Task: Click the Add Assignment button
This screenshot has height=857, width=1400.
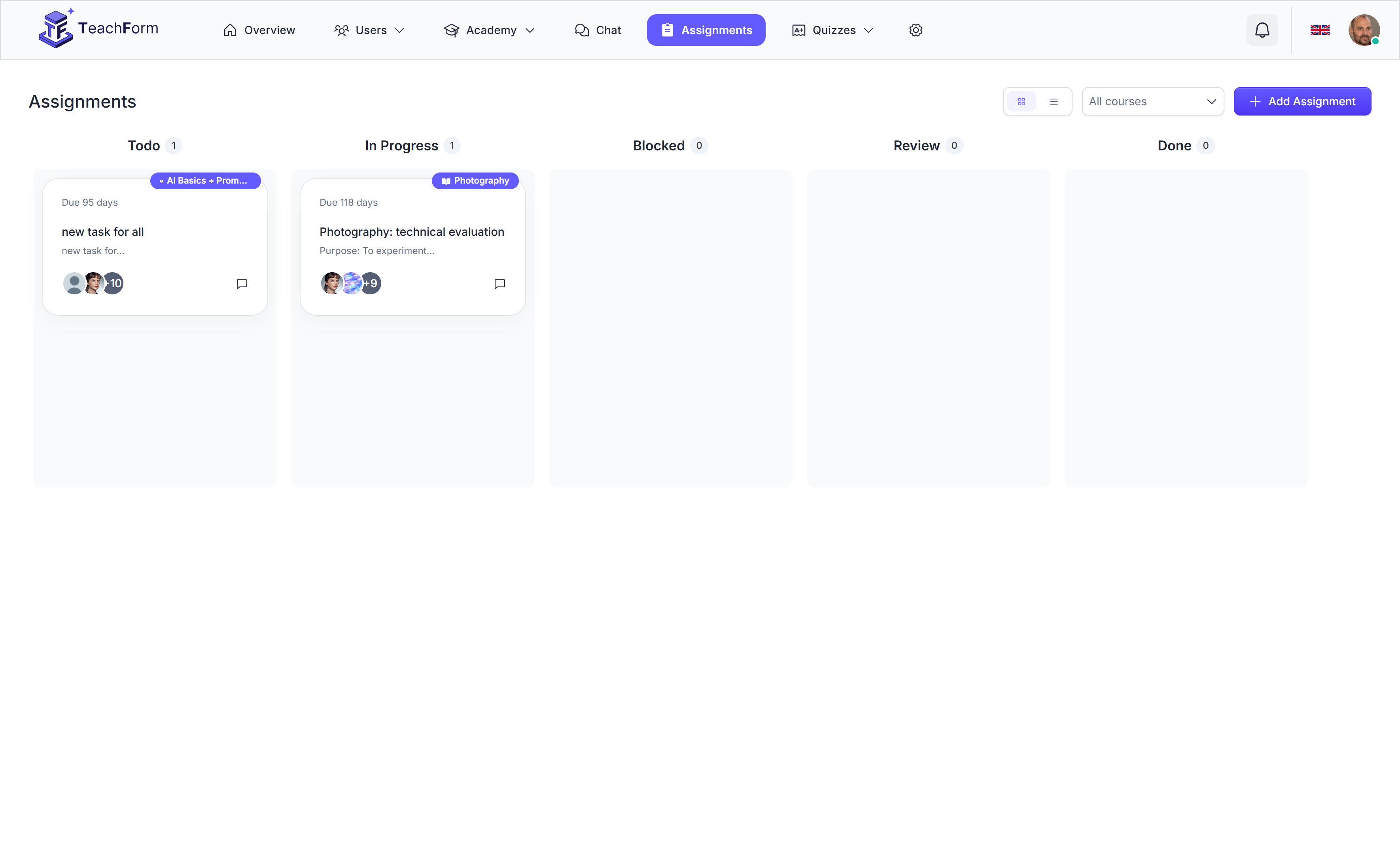Action: click(x=1302, y=102)
